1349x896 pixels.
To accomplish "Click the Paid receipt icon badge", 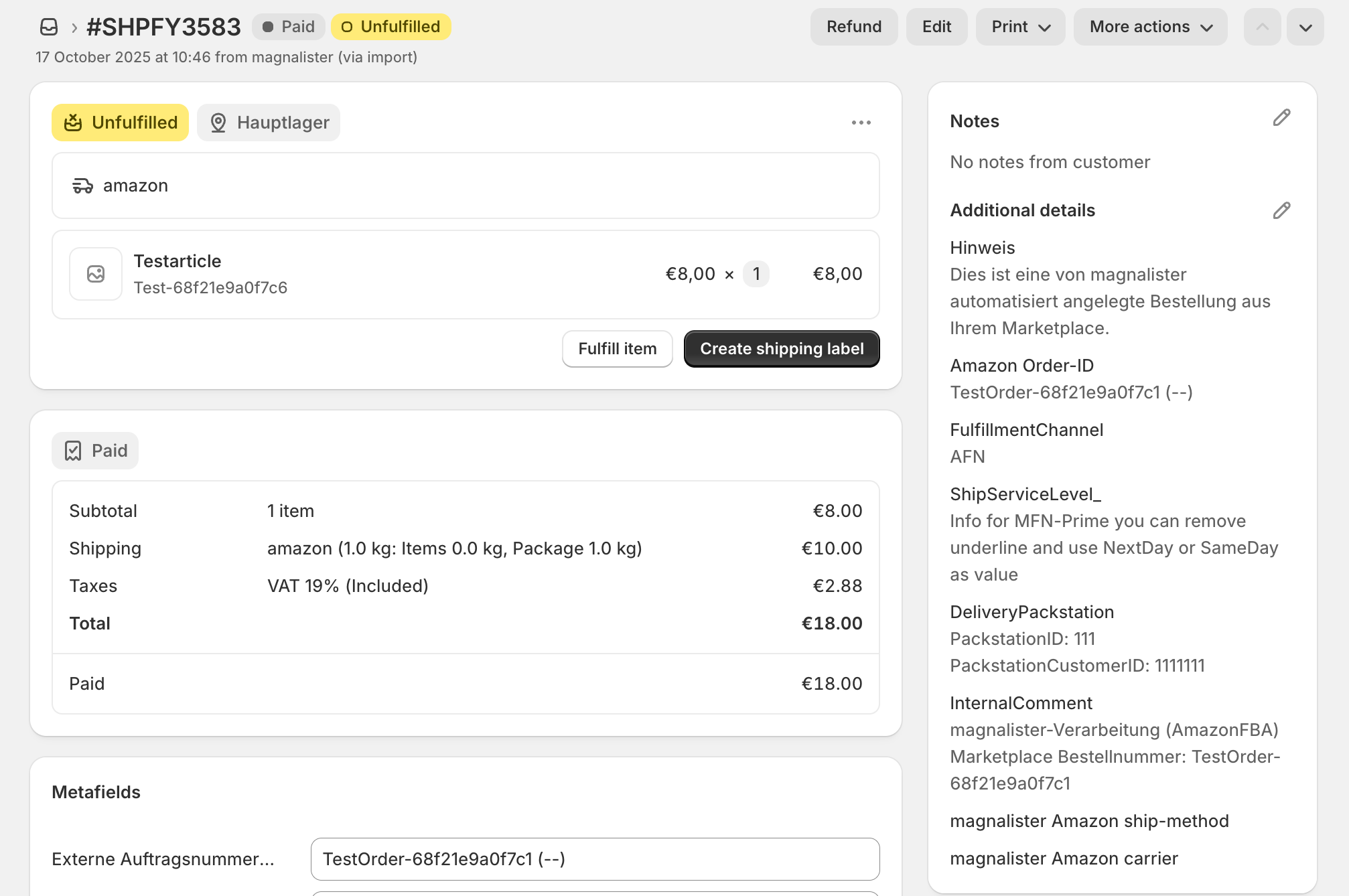I will click(x=73, y=451).
